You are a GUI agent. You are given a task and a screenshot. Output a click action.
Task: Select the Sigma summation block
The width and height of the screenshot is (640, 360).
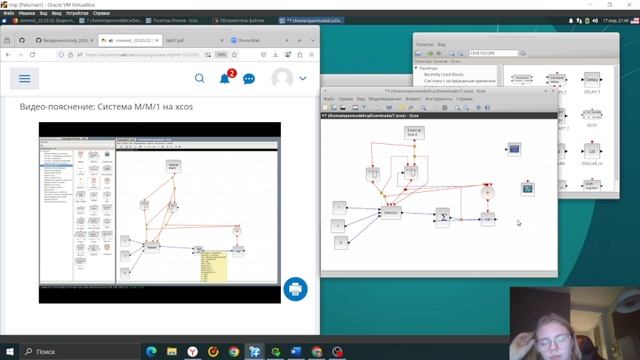pos(442,217)
